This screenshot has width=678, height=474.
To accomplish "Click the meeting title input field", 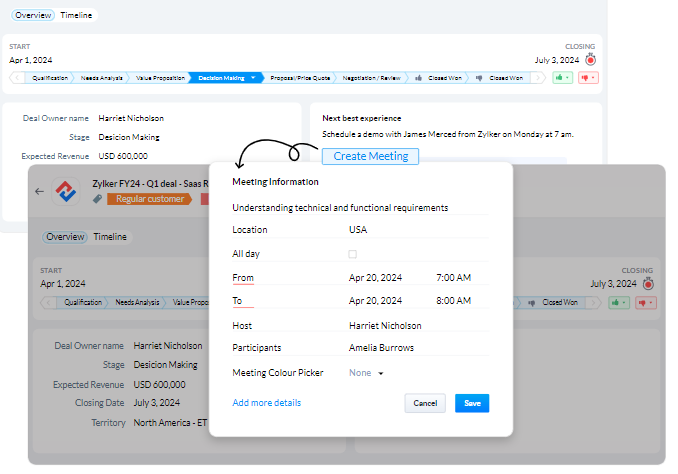I will coord(360,208).
